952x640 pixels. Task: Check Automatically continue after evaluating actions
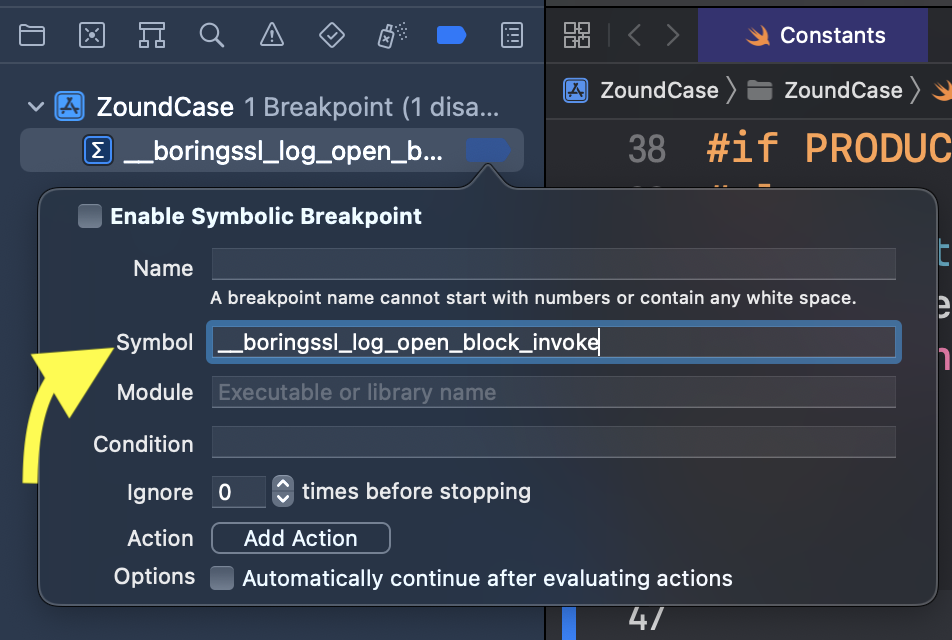tap(222, 578)
